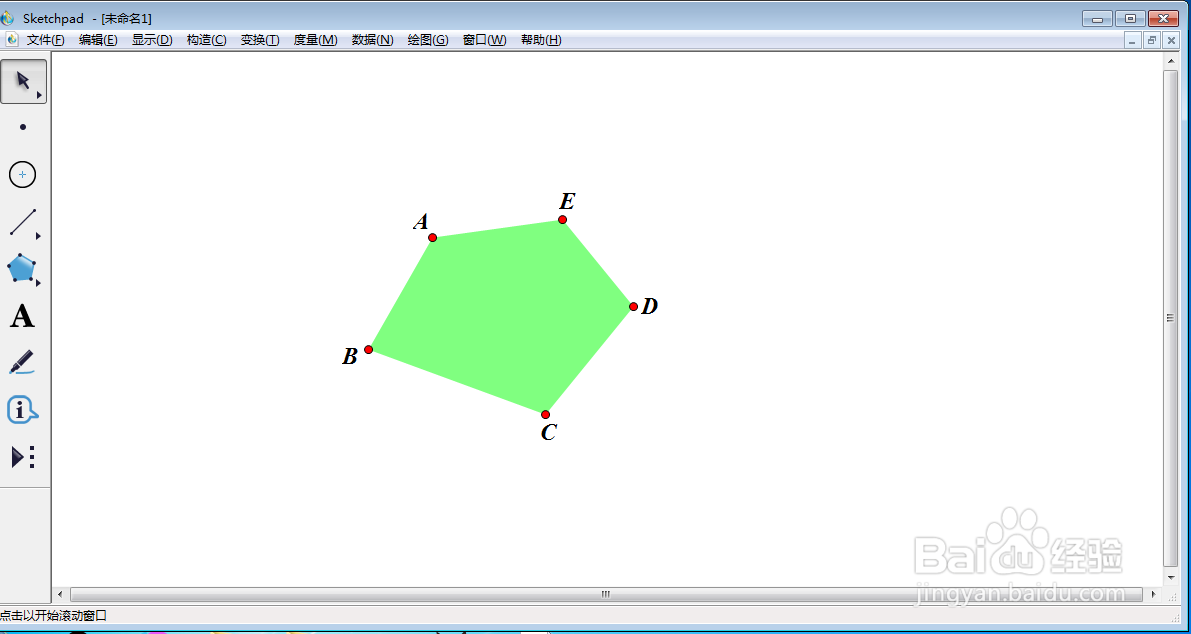Click the label text A
This screenshot has width=1191, height=634.
[421, 222]
